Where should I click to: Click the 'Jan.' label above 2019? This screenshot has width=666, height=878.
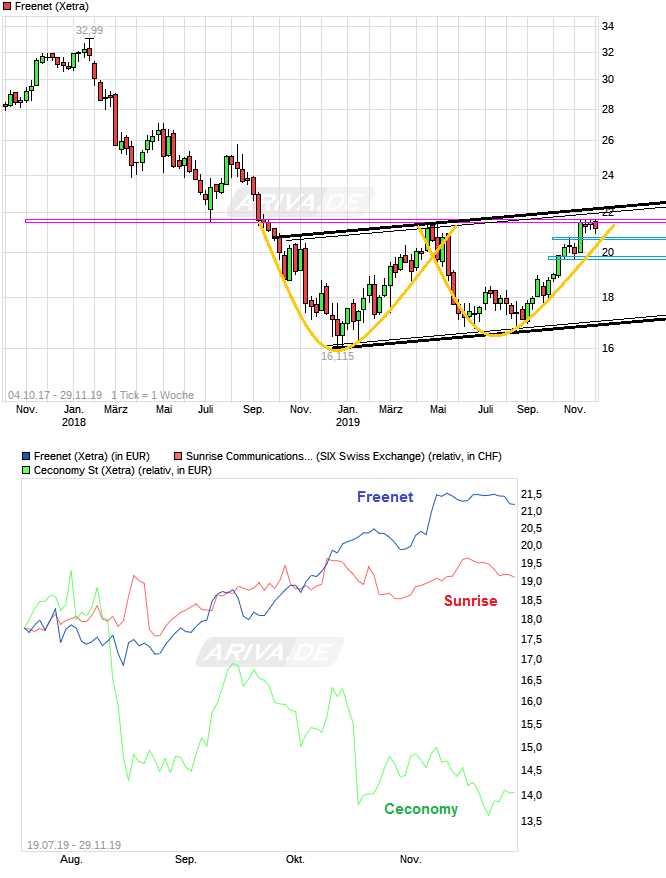347,409
